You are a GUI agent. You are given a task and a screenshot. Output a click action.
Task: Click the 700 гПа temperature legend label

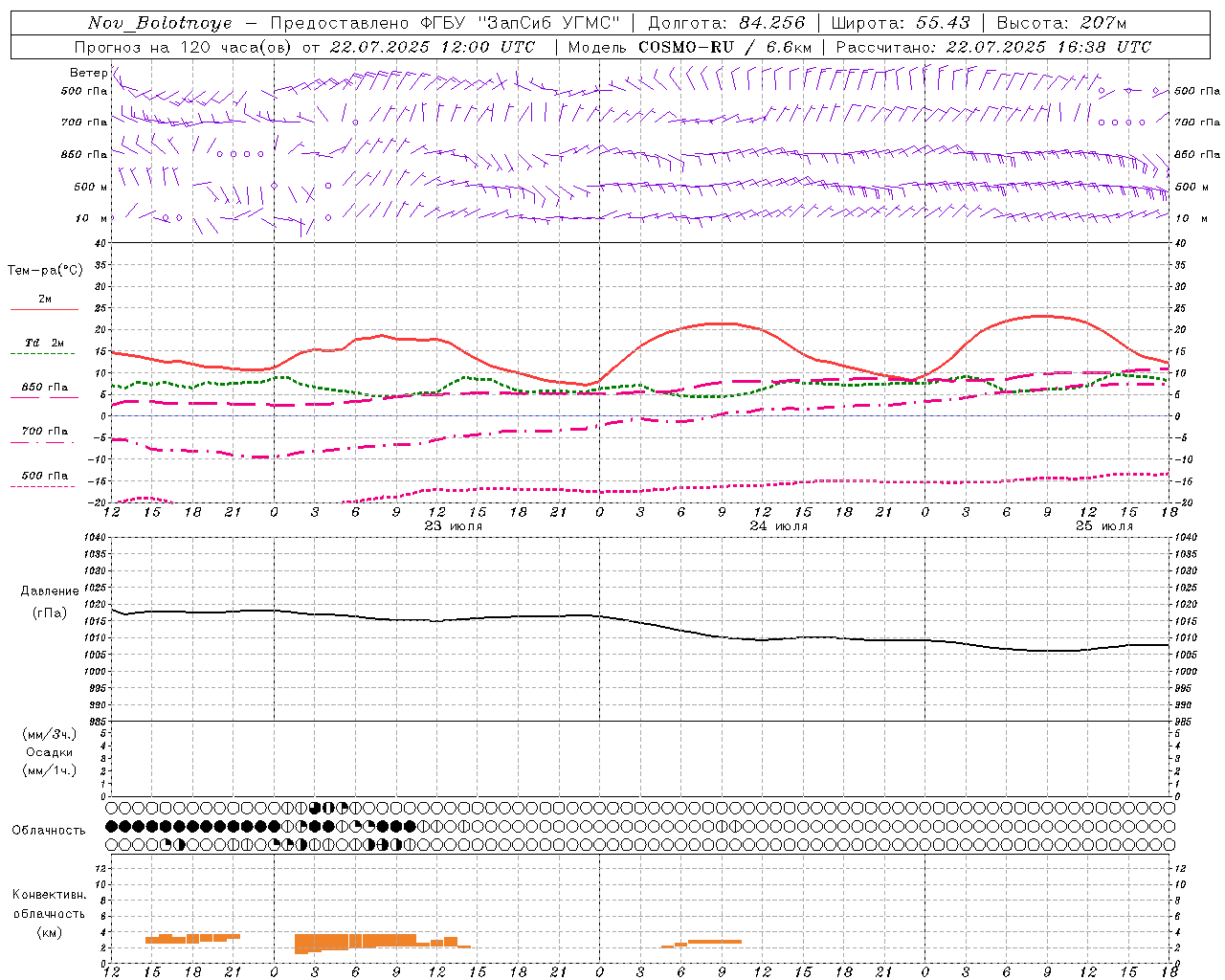point(45,432)
